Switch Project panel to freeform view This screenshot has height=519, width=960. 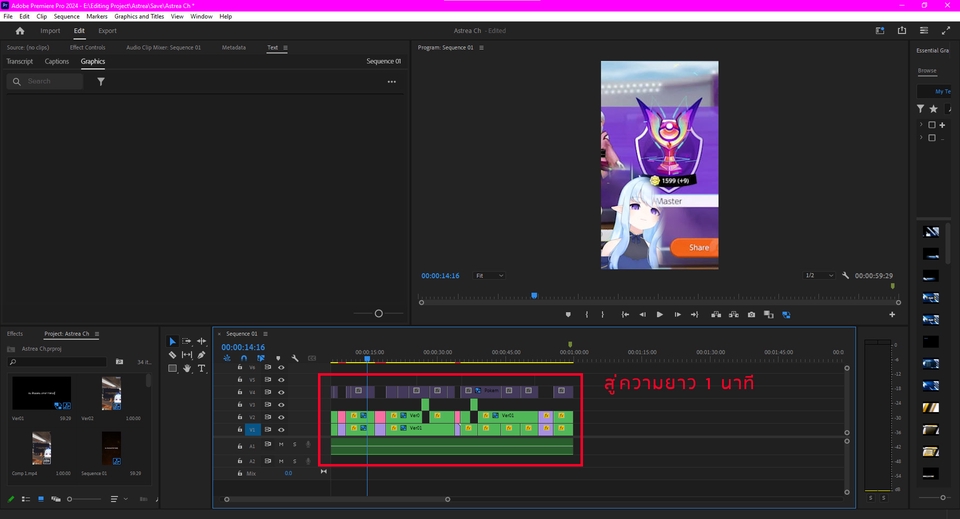click(x=56, y=499)
